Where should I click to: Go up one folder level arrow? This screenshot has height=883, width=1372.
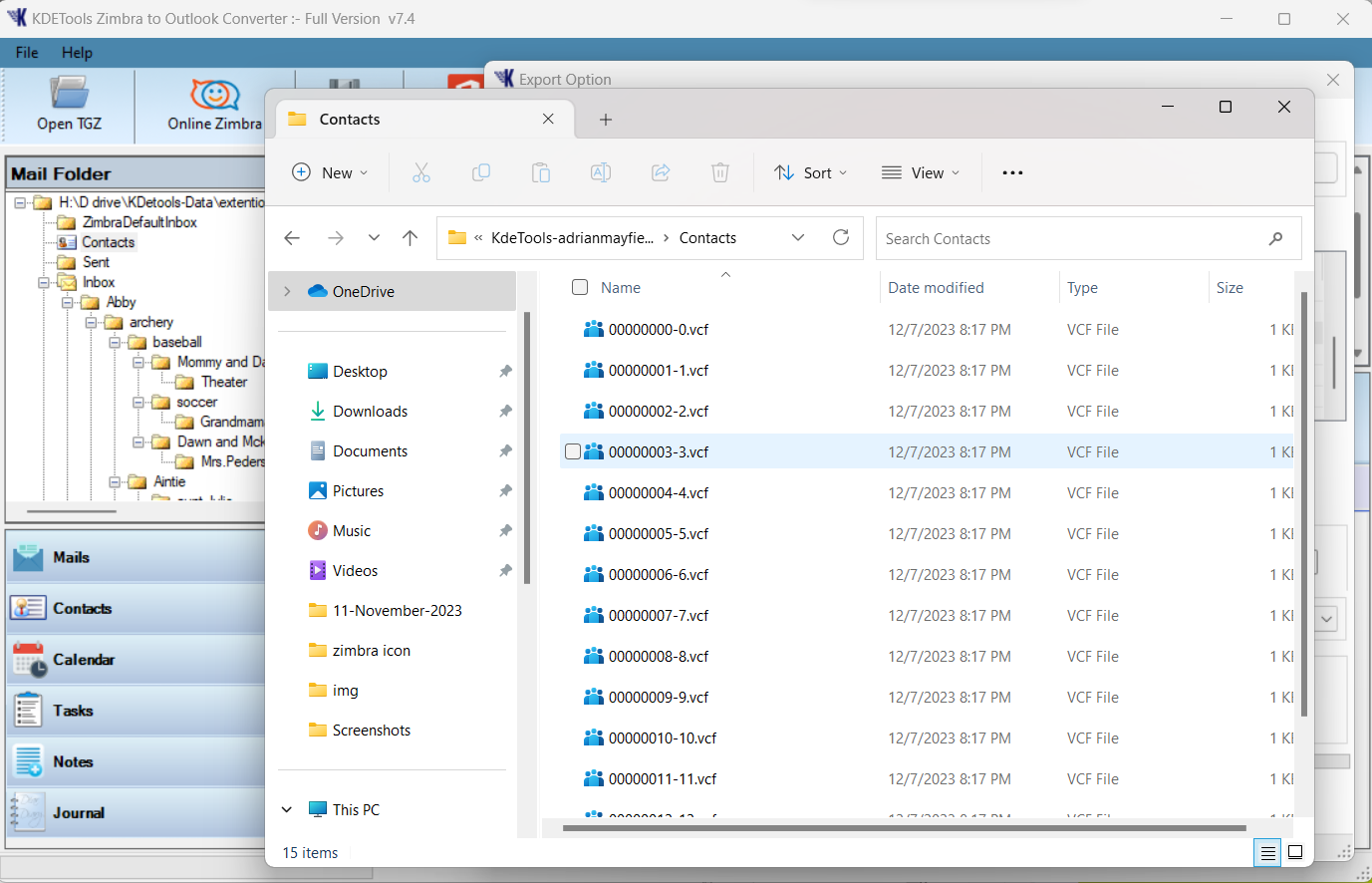(410, 237)
